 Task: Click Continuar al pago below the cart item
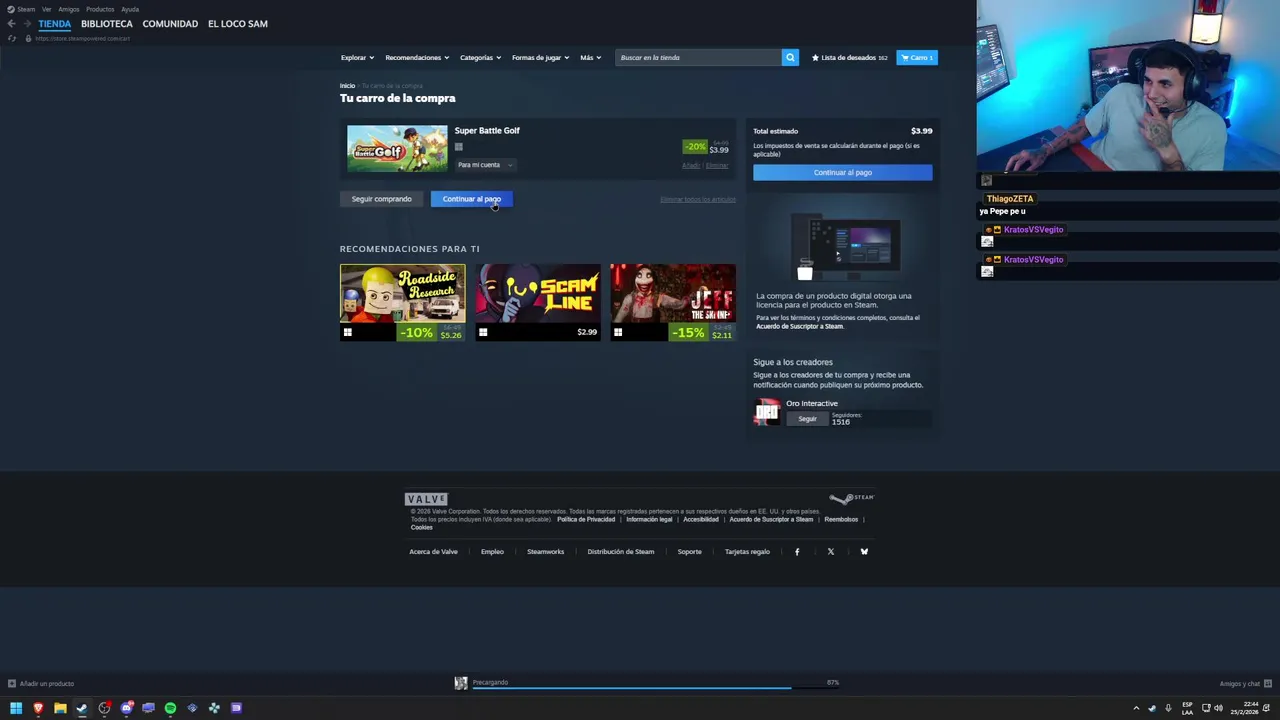click(472, 199)
